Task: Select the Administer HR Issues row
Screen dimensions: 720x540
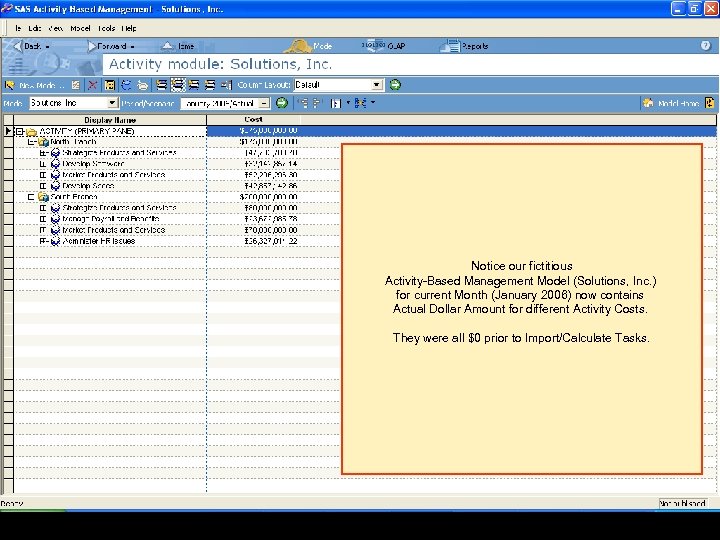Action: [99, 241]
